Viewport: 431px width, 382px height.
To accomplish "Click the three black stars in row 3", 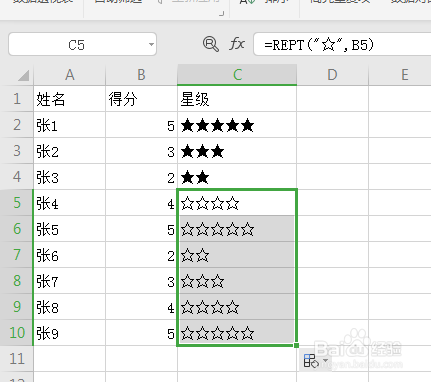I will 203,152.
